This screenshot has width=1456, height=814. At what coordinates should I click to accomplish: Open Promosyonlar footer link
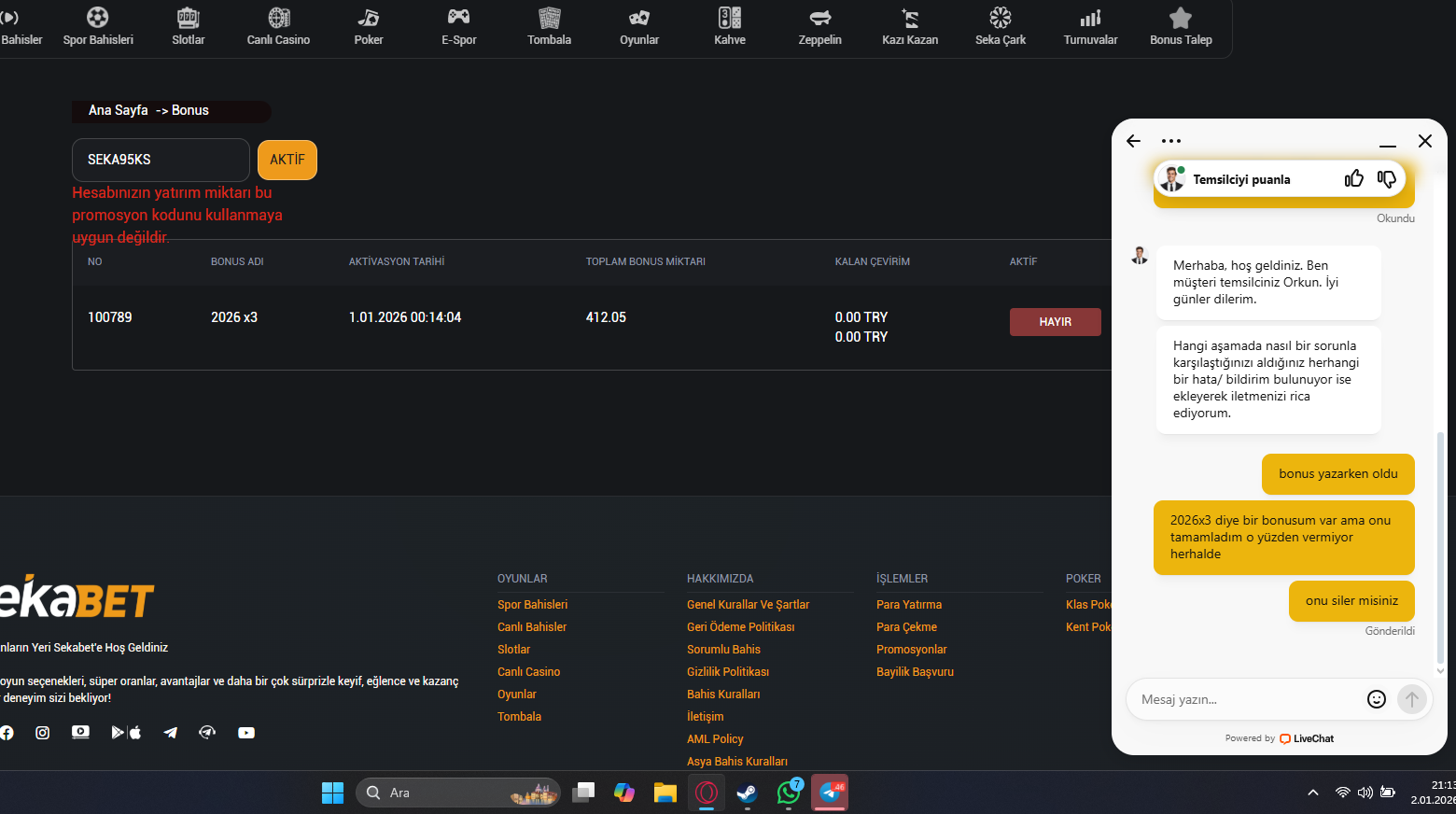tap(911, 650)
